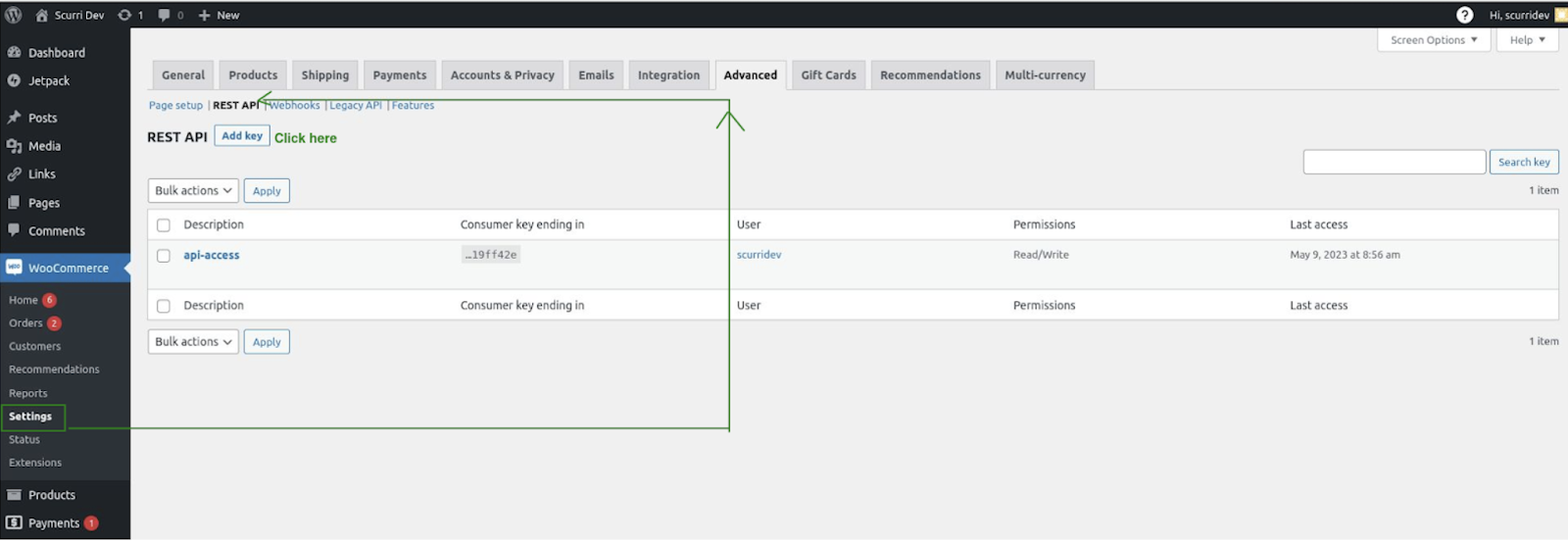Open Settings in WooCommerce submenu
Image resolution: width=1568 pixels, height=542 pixels.
point(32,417)
